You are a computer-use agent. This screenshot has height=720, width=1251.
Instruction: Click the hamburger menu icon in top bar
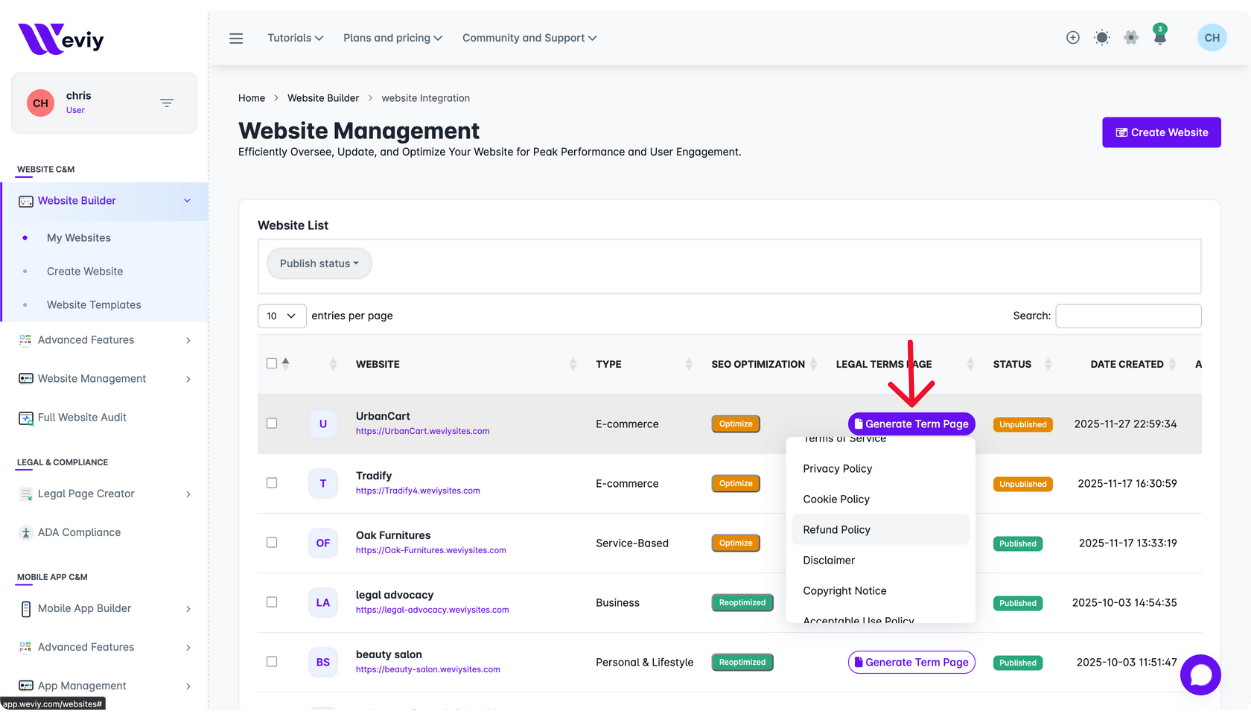(236, 38)
